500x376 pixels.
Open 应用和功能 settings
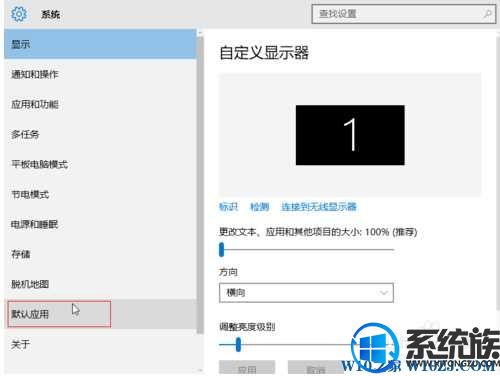click(100, 104)
